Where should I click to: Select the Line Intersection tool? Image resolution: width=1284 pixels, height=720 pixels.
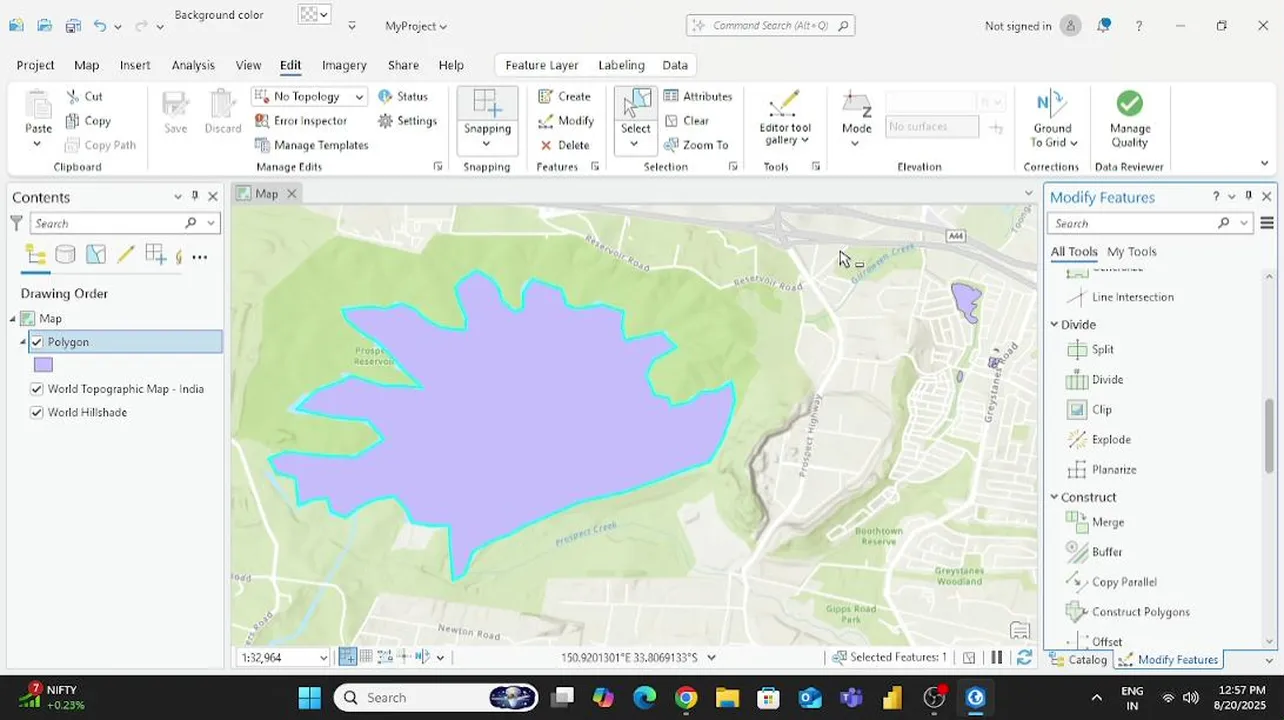[1120, 297]
